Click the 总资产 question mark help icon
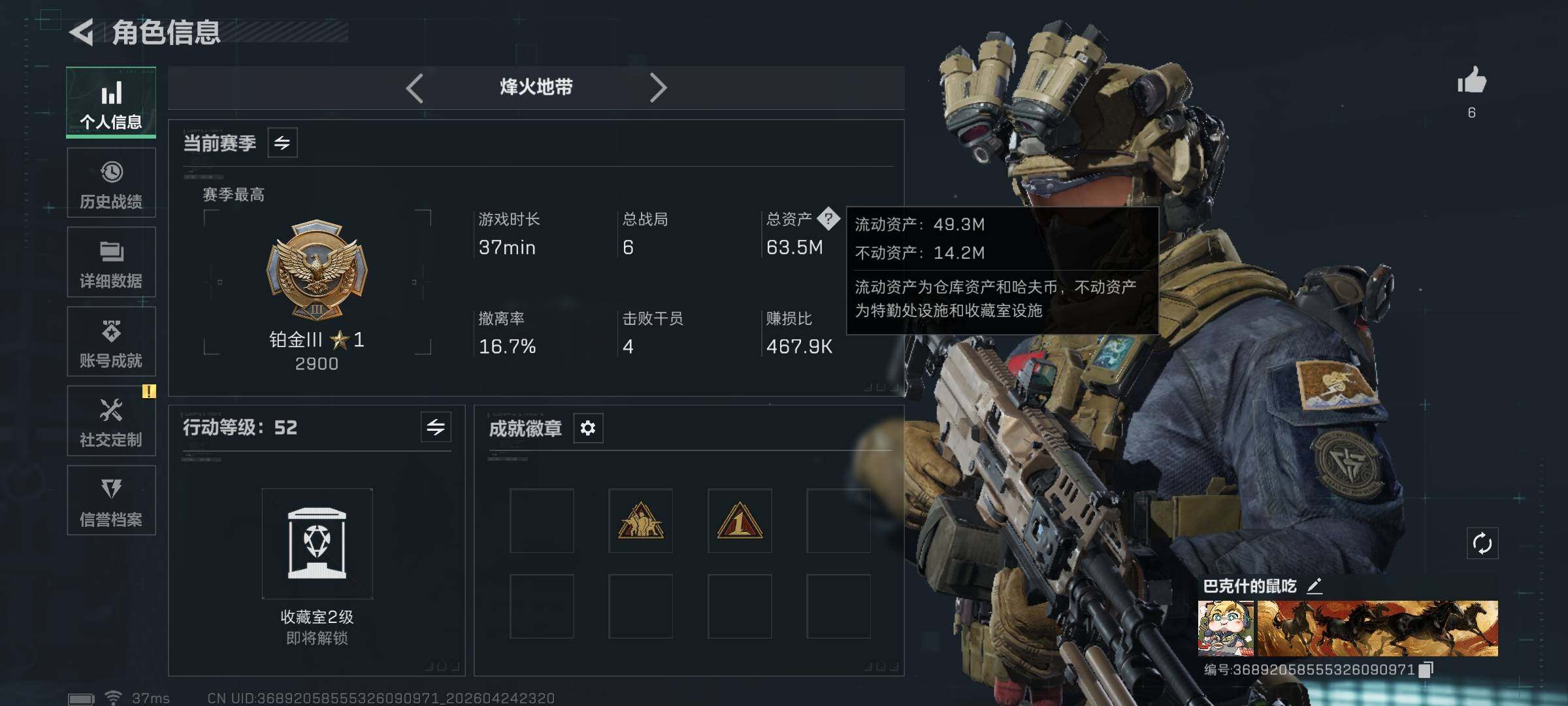 click(828, 218)
